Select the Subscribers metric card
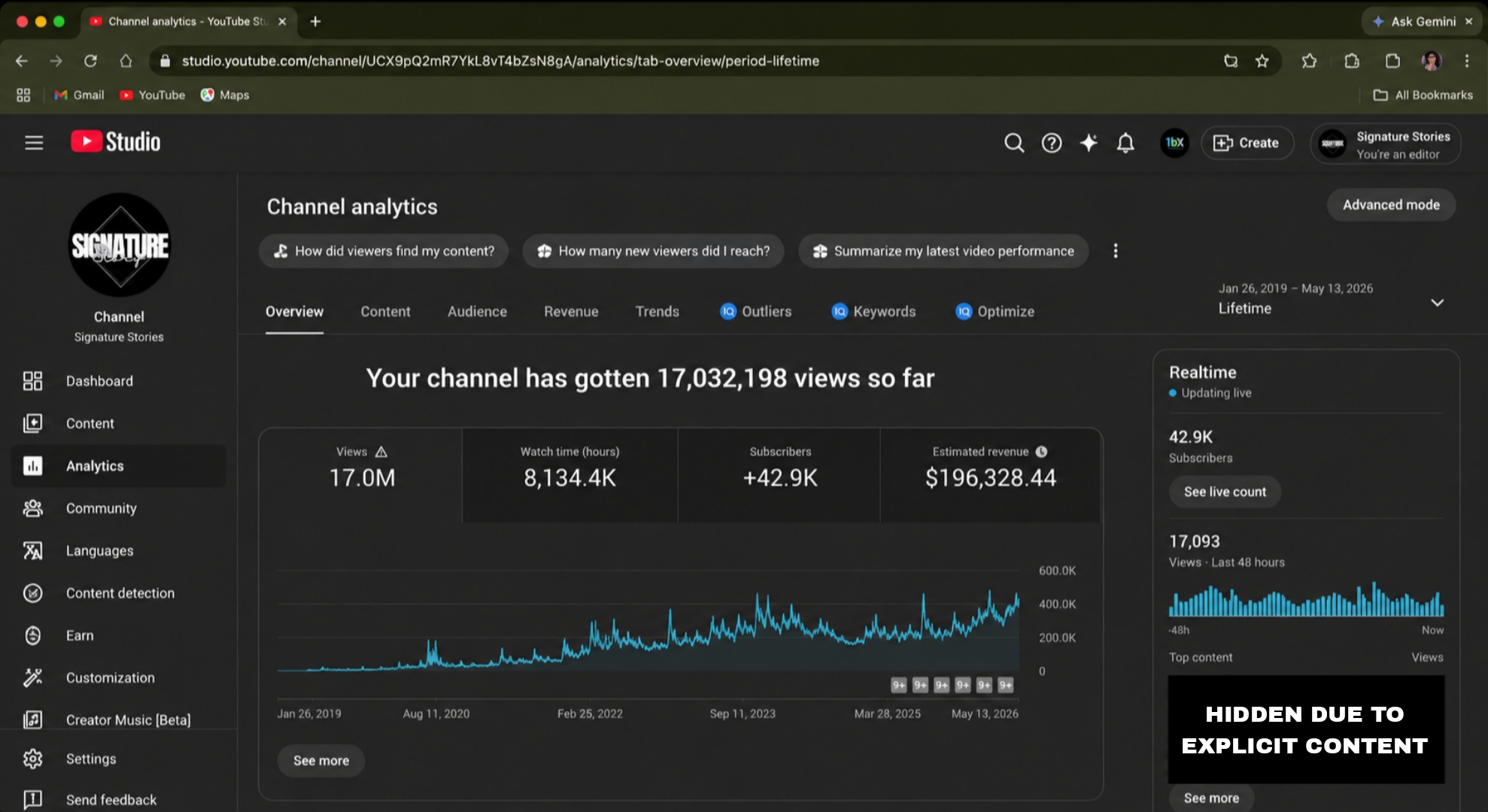Screen dimensions: 1488x812 779,475
